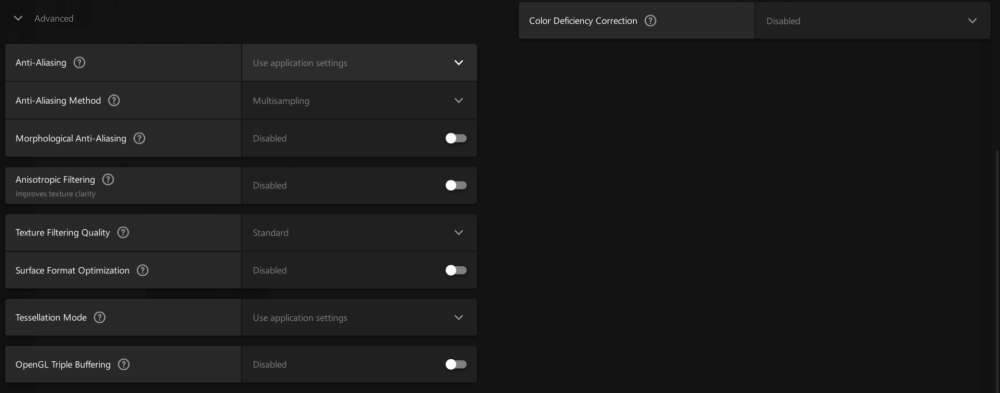Click Surface Format Optimization help icon
Viewport: 1000px width, 393px height.
click(x=142, y=270)
